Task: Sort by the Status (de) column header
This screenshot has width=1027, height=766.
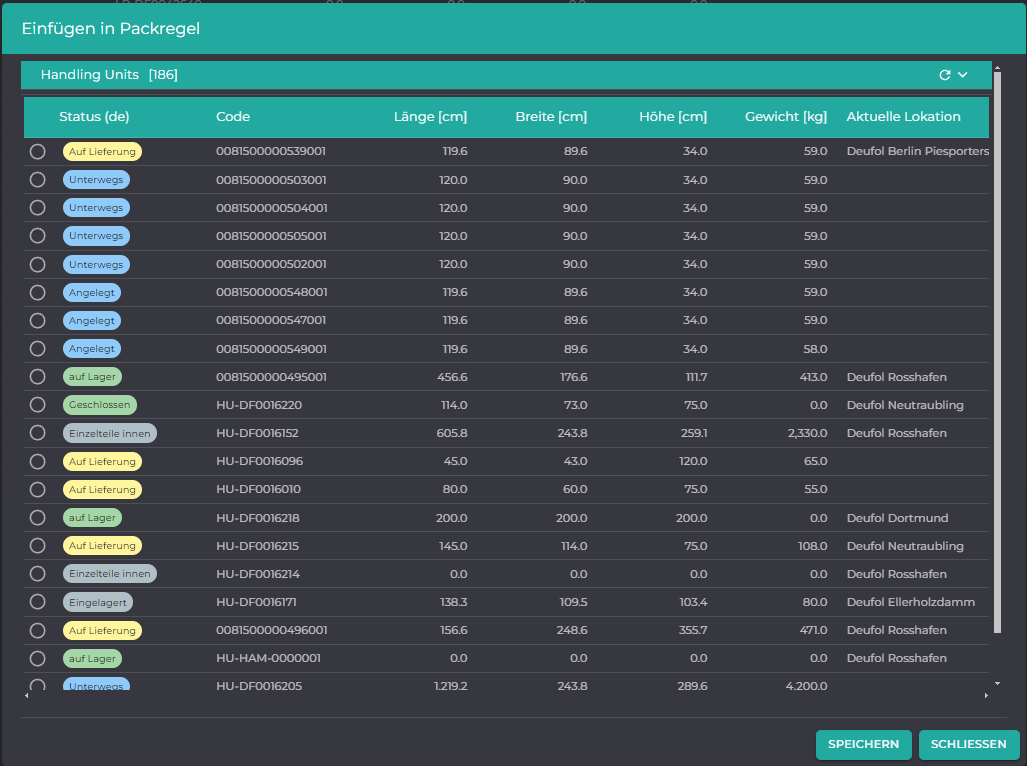Action: tap(94, 117)
